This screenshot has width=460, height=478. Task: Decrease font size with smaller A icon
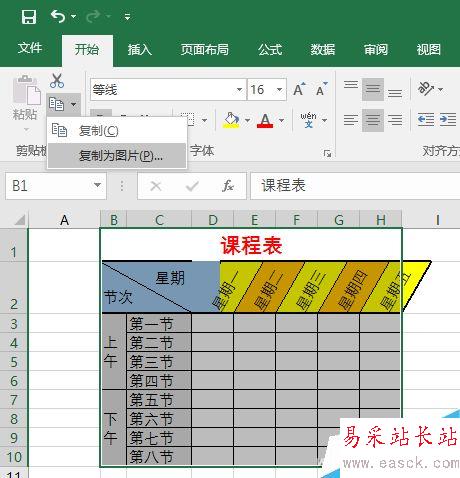(321, 89)
